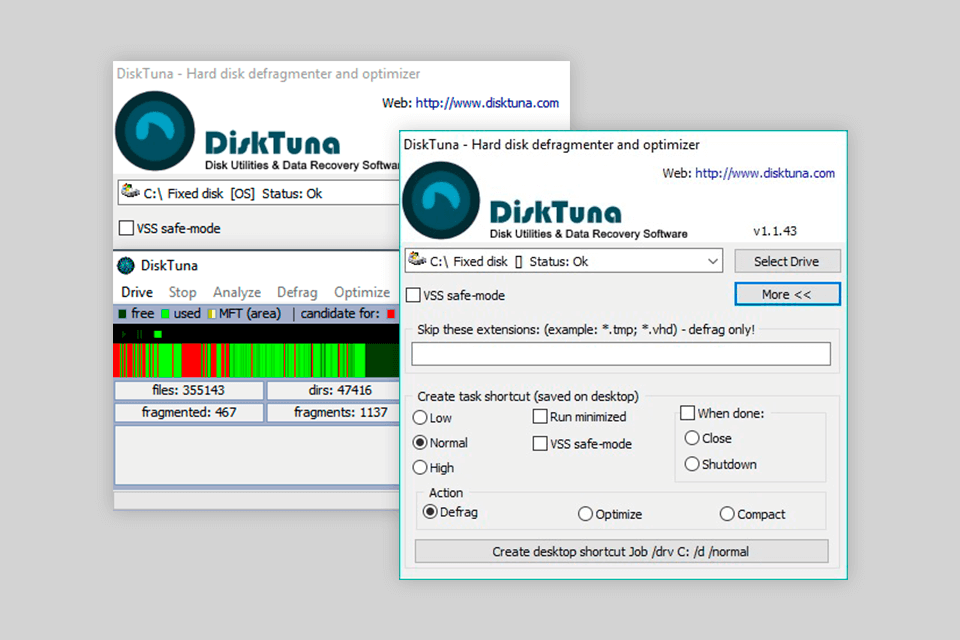Open disktuna.com link in back window
This screenshot has height=640, width=960.
click(487, 103)
